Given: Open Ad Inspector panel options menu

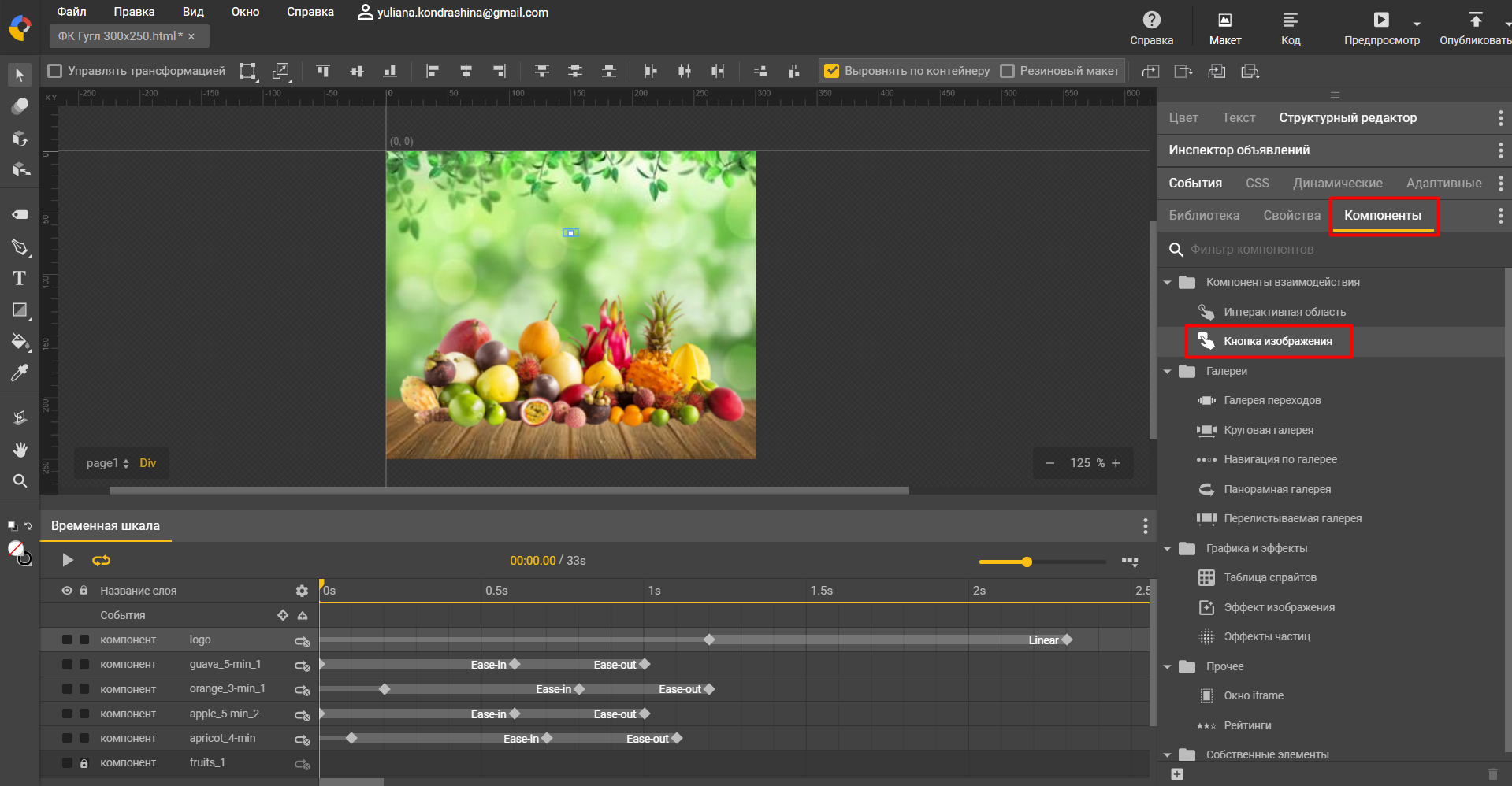Looking at the screenshot, I should [1500, 150].
